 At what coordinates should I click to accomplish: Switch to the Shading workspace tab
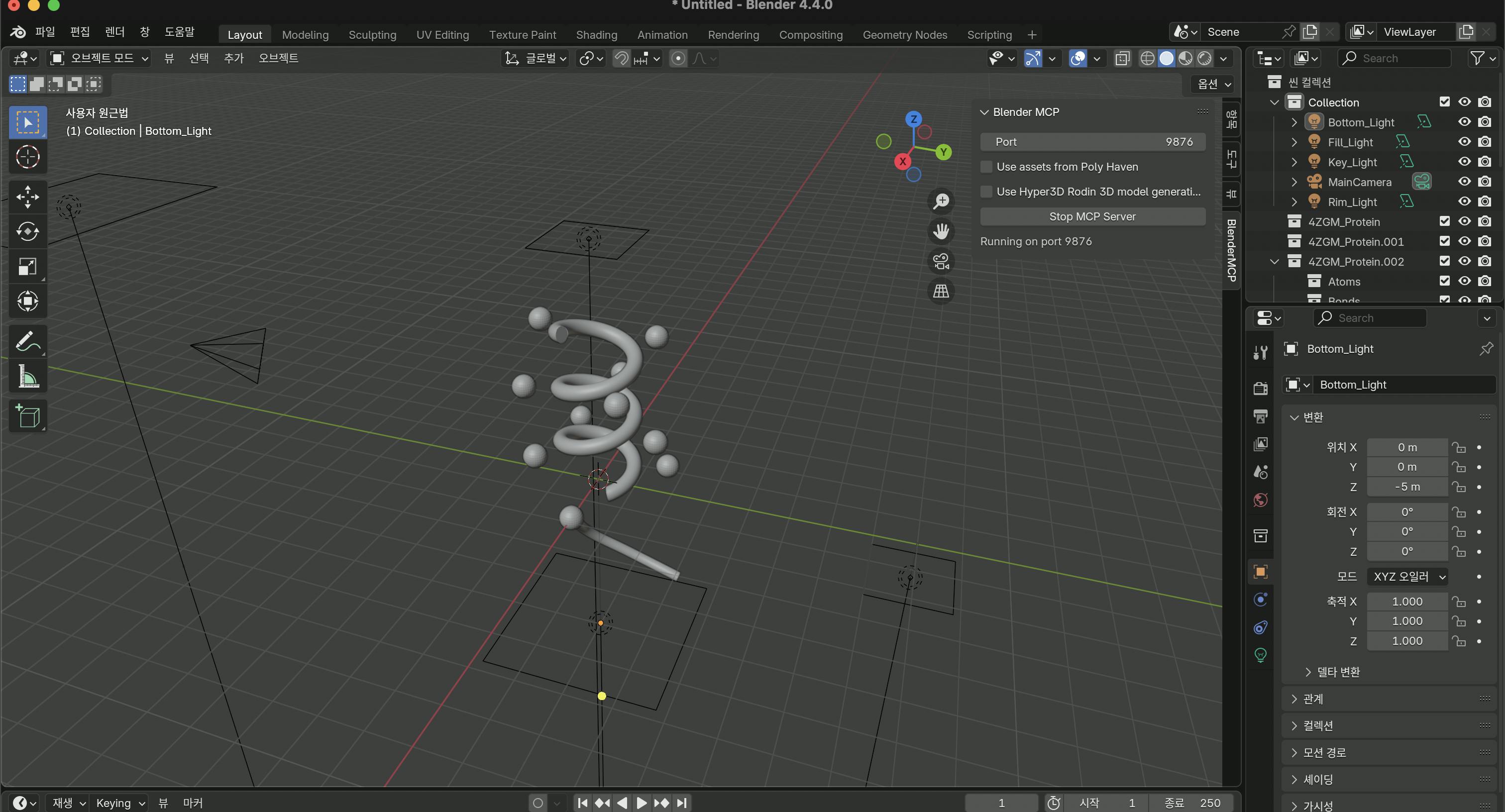[x=596, y=34]
